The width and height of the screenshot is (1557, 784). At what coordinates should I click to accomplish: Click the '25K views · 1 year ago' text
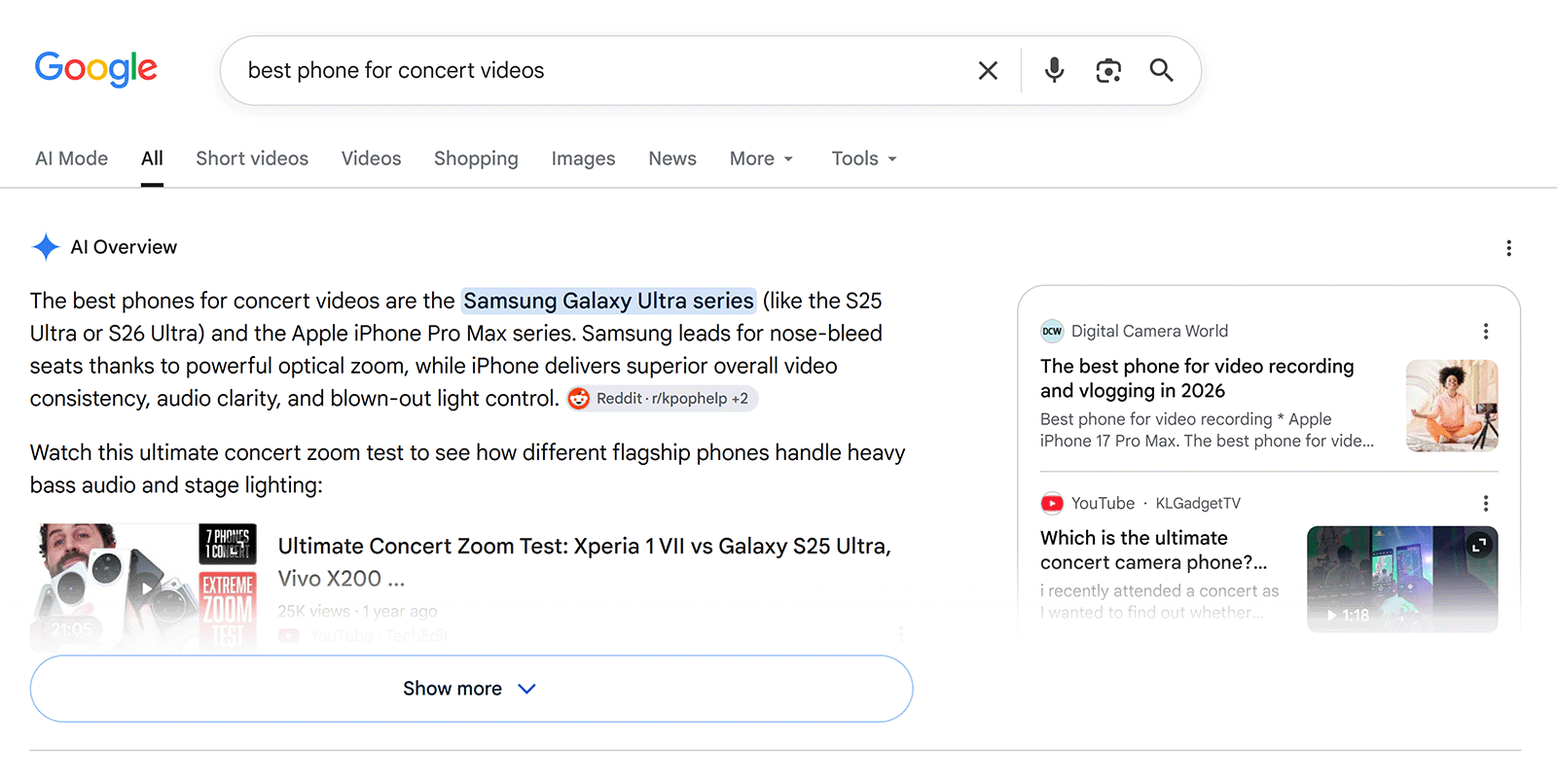357,611
